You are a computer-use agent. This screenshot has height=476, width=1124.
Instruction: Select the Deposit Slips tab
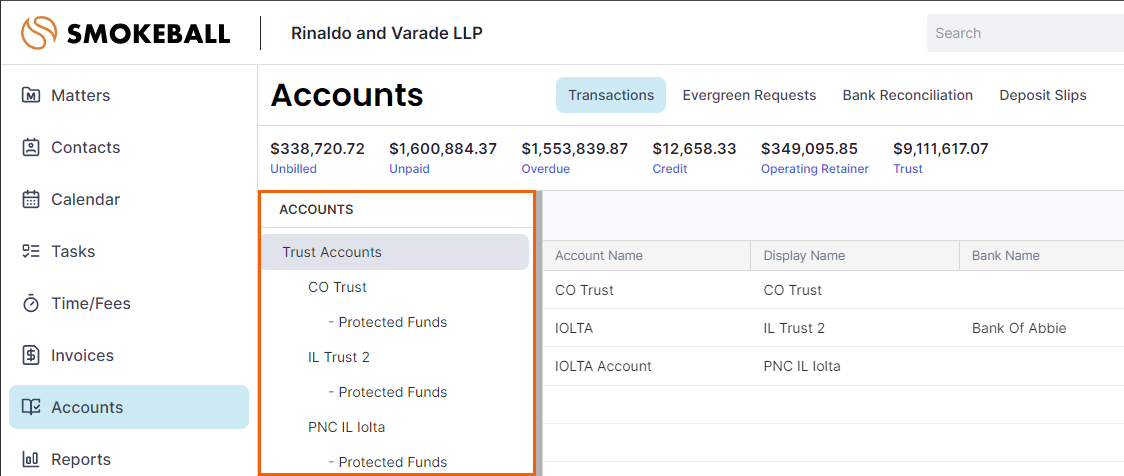click(1043, 95)
